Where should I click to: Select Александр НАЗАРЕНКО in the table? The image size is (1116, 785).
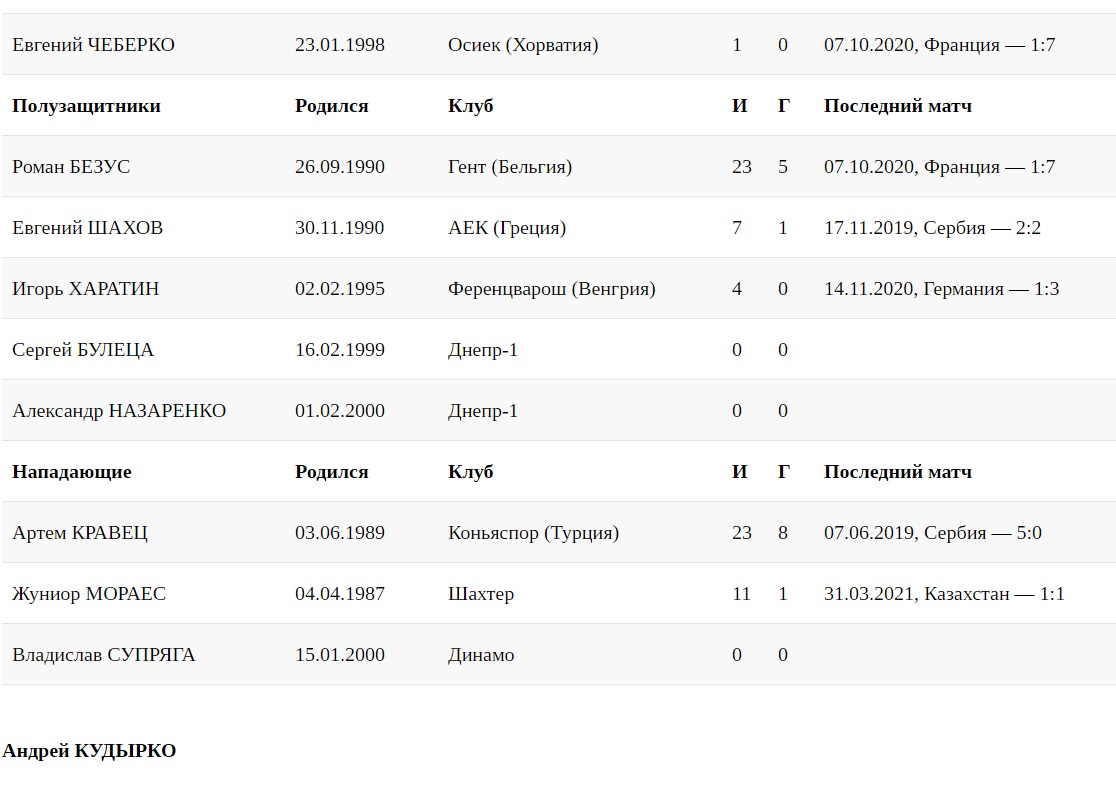(119, 411)
